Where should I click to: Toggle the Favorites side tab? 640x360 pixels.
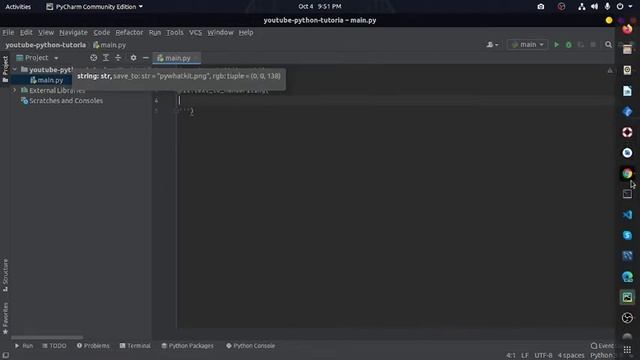[x=5, y=318]
